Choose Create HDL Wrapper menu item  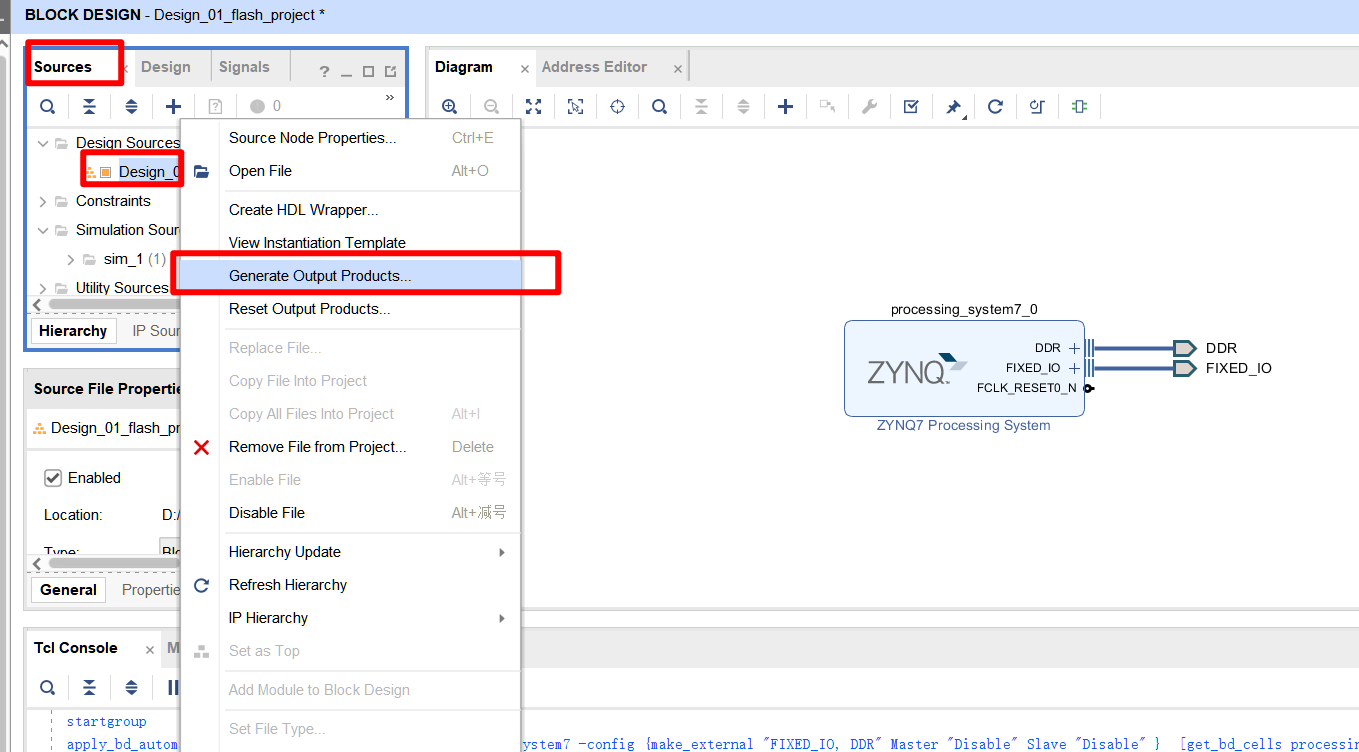350,210
